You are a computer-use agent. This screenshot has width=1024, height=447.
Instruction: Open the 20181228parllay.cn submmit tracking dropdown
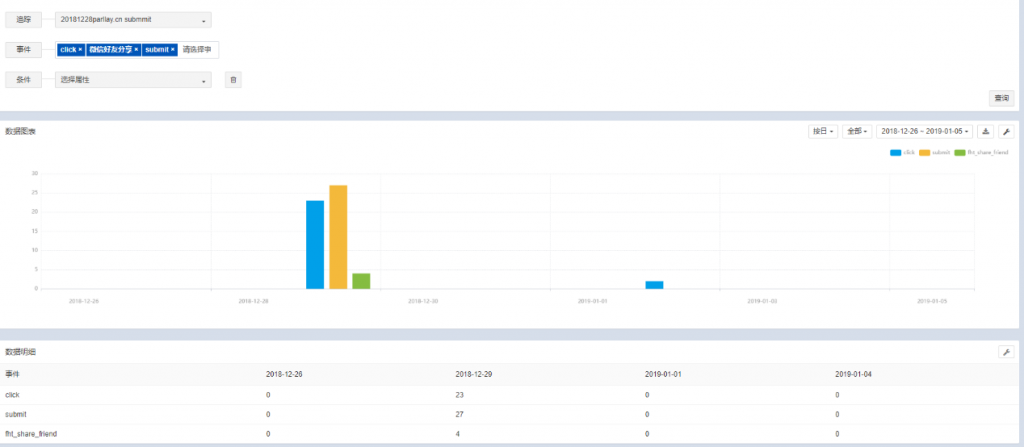(133, 19)
